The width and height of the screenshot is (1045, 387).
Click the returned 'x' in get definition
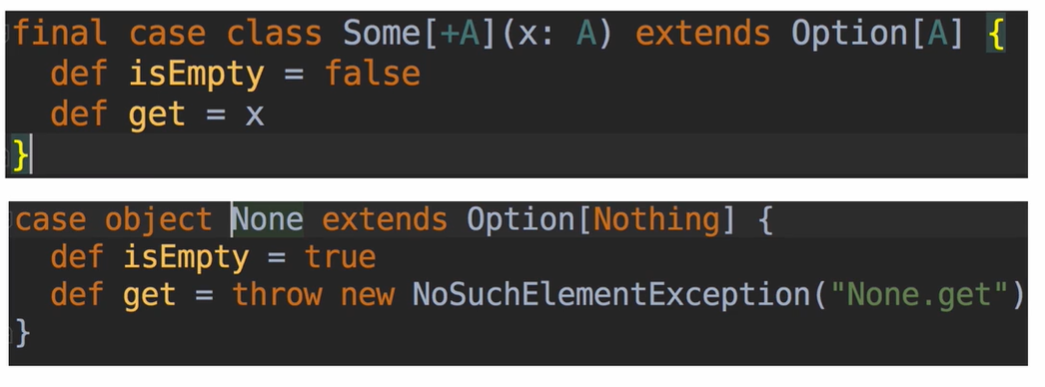click(255, 116)
